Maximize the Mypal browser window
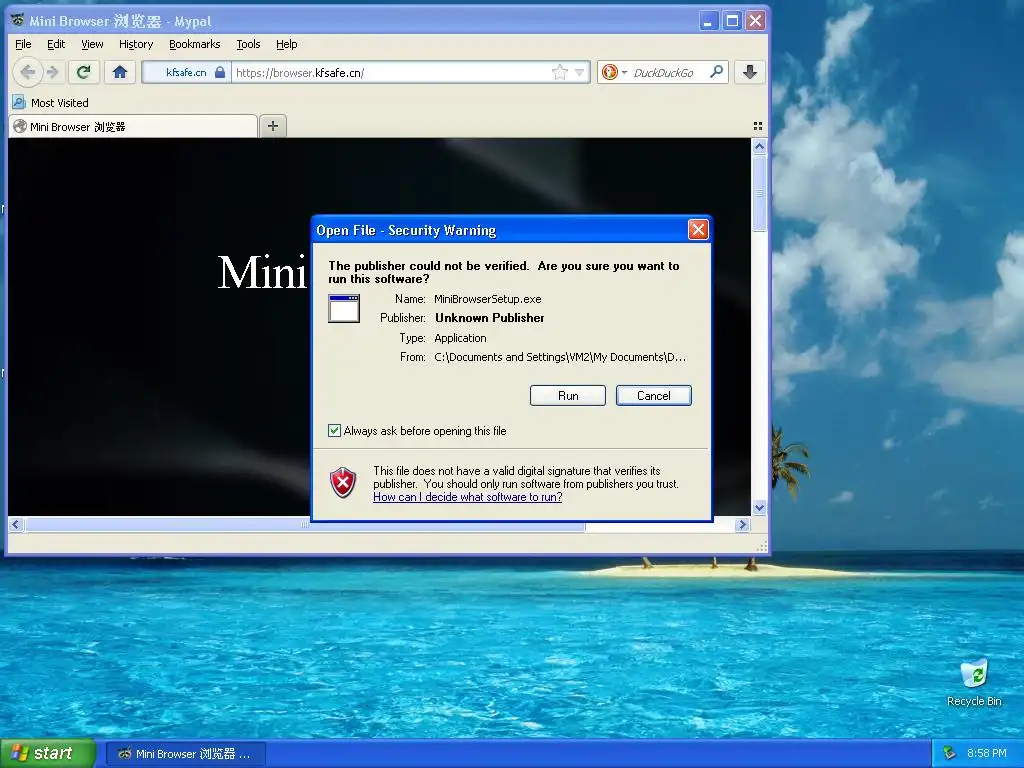 point(732,21)
